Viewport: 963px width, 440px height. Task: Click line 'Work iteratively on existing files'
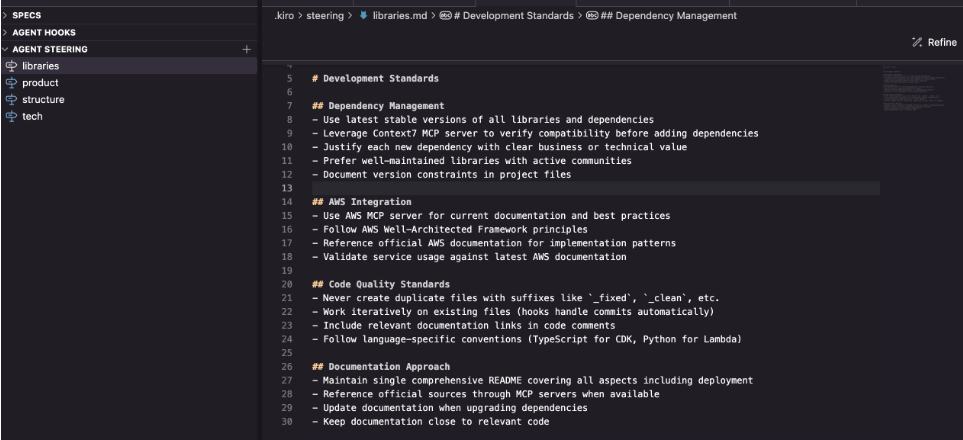[x=513, y=312]
